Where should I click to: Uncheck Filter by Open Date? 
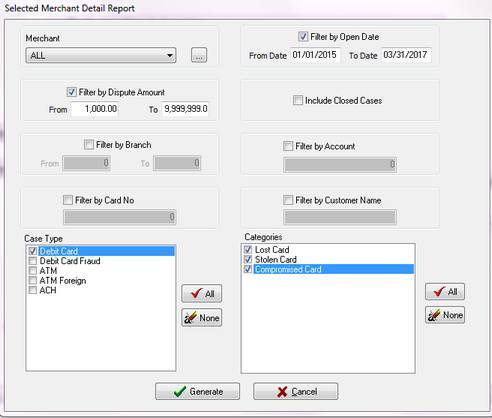[303, 36]
